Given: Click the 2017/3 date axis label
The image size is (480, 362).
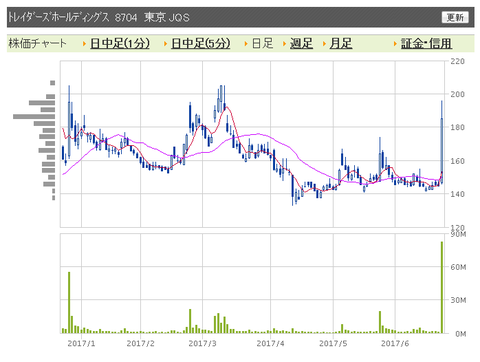Looking at the screenshot, I should click(202, 343).
